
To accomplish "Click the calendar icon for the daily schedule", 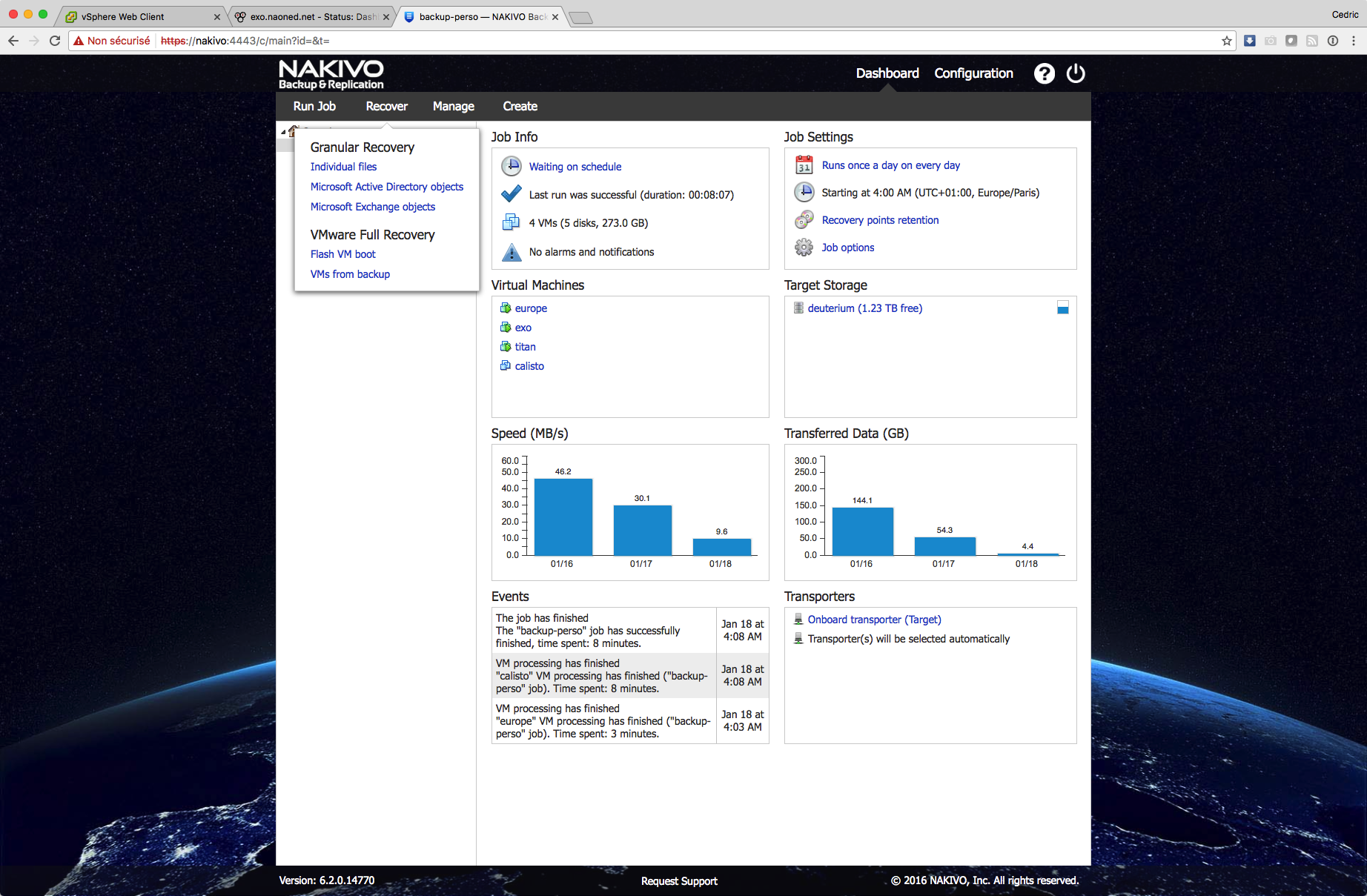I will click(x=804, y=165).
